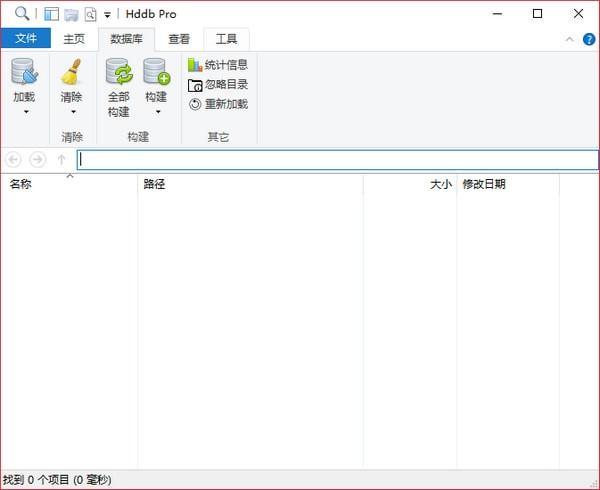Click the magnifier search icon in title bar
The image size is (600, 490).
click(x=22, y=14)
